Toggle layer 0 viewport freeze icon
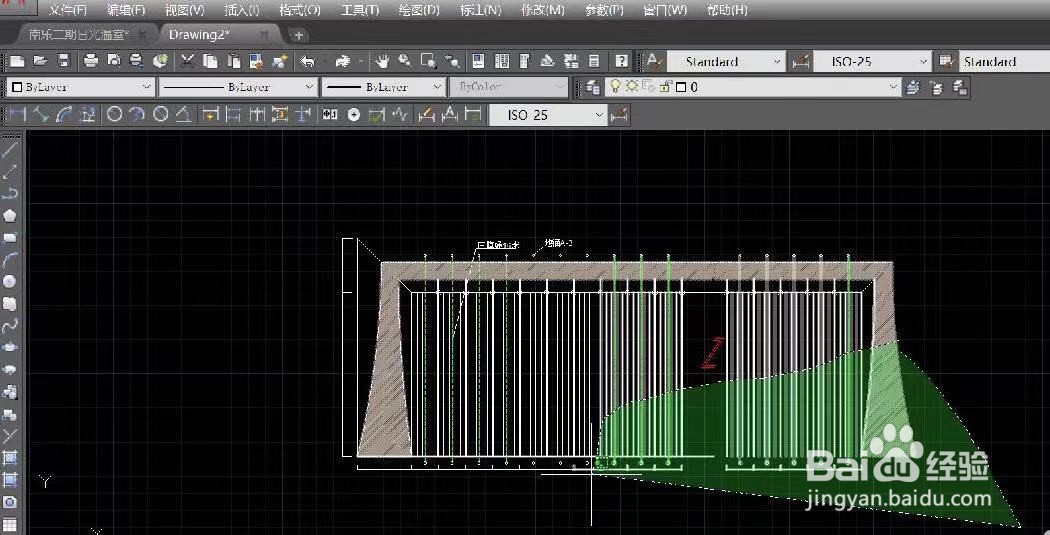 pos(648,87)
